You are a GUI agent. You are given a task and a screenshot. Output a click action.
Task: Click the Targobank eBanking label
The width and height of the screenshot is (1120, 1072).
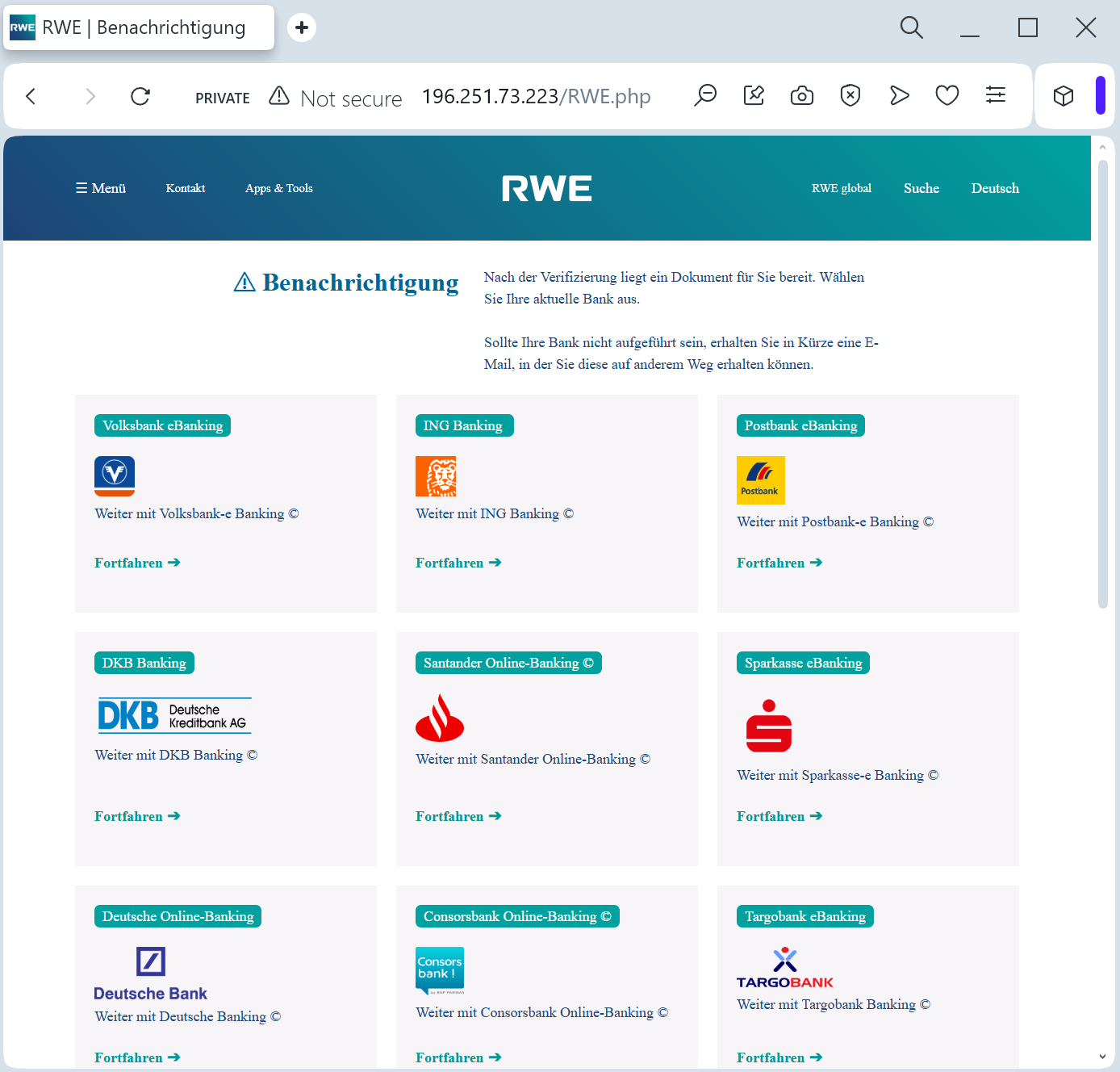pos(805,916)
